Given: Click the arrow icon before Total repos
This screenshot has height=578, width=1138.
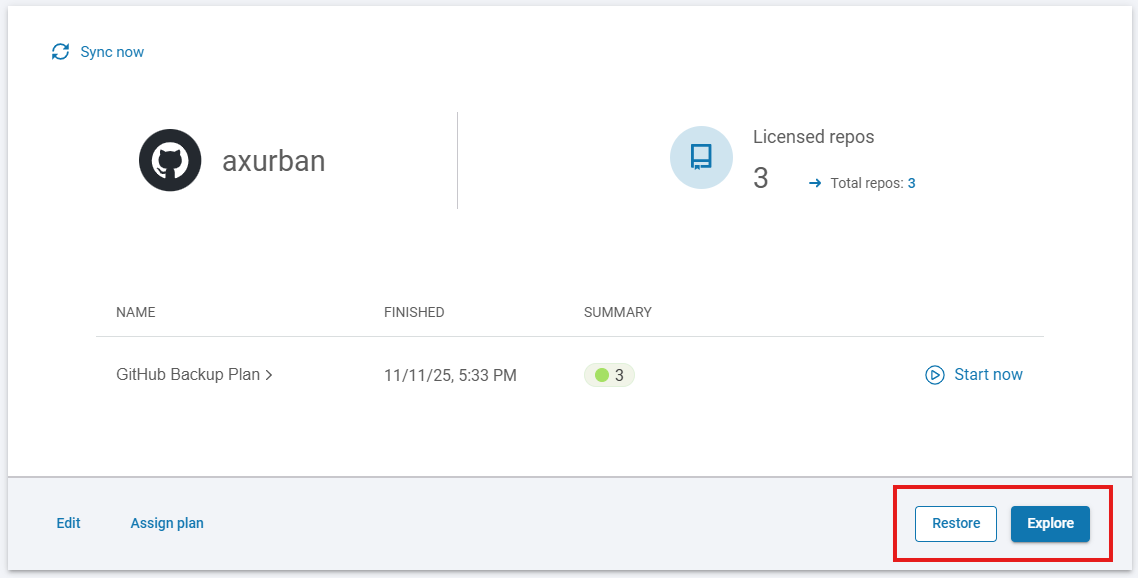Looking at the screenshot, I should [815, 183].
